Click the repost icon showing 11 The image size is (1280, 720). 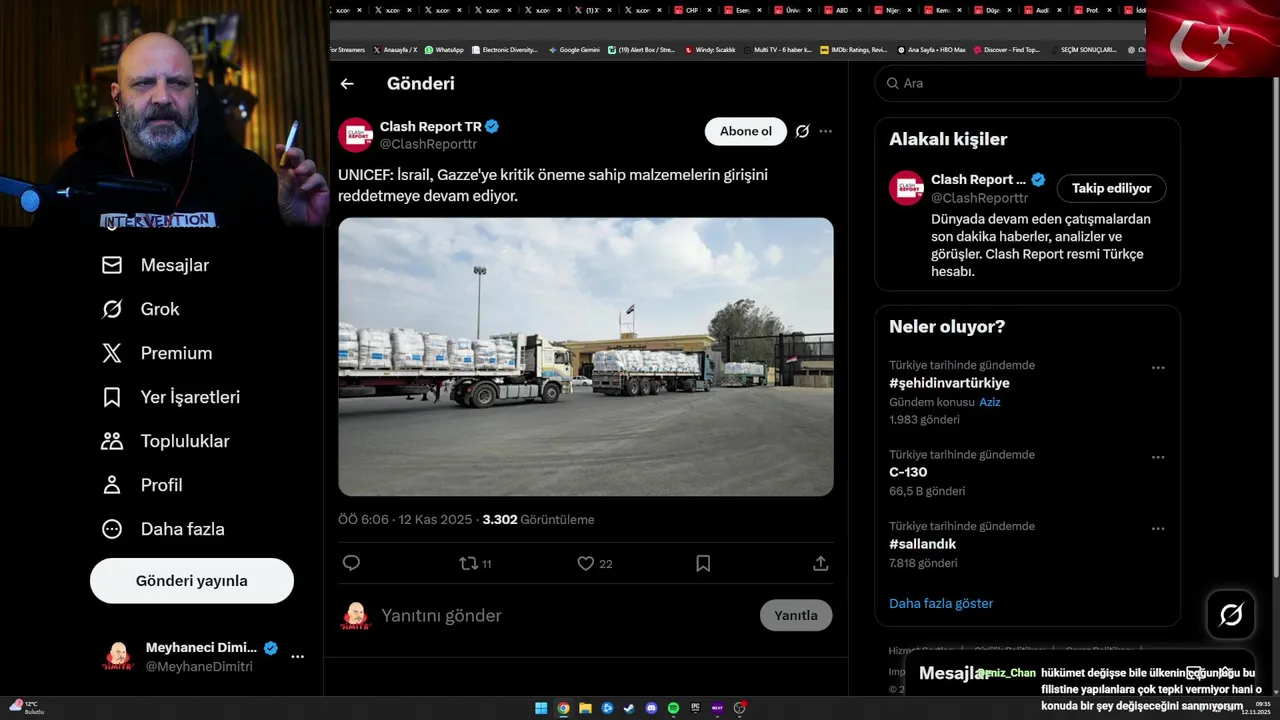point(475,563)
